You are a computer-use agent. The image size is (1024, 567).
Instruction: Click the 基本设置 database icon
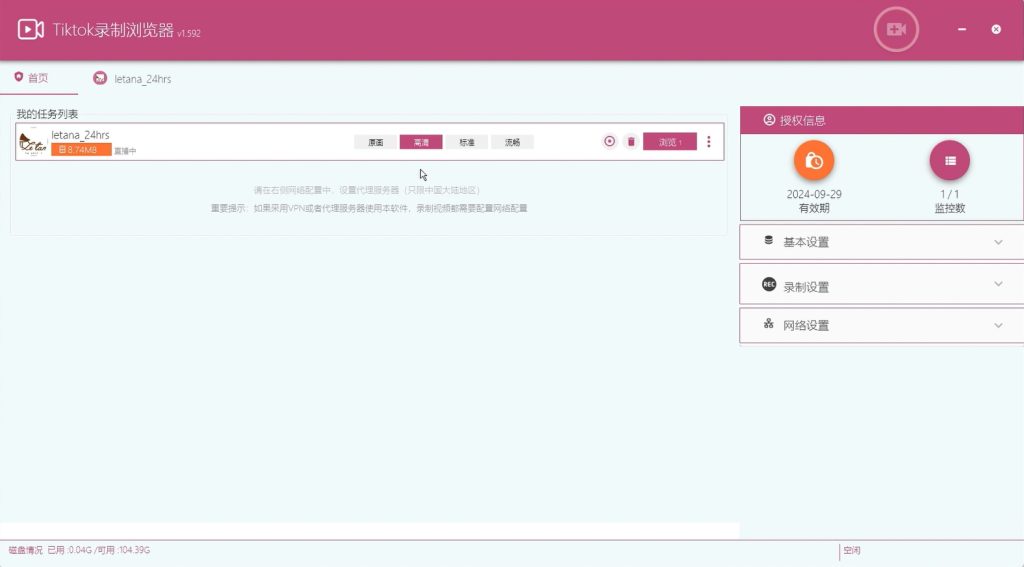[x=769, y=240]
